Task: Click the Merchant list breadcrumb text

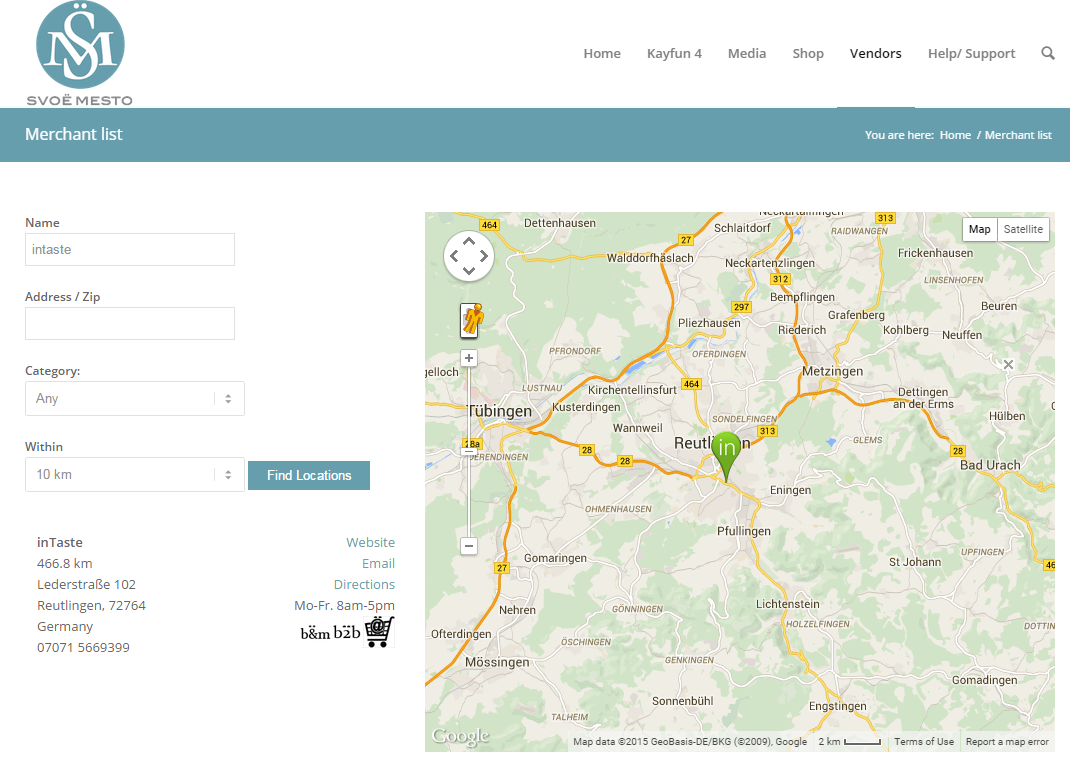Action: [x=1018, y=135]
